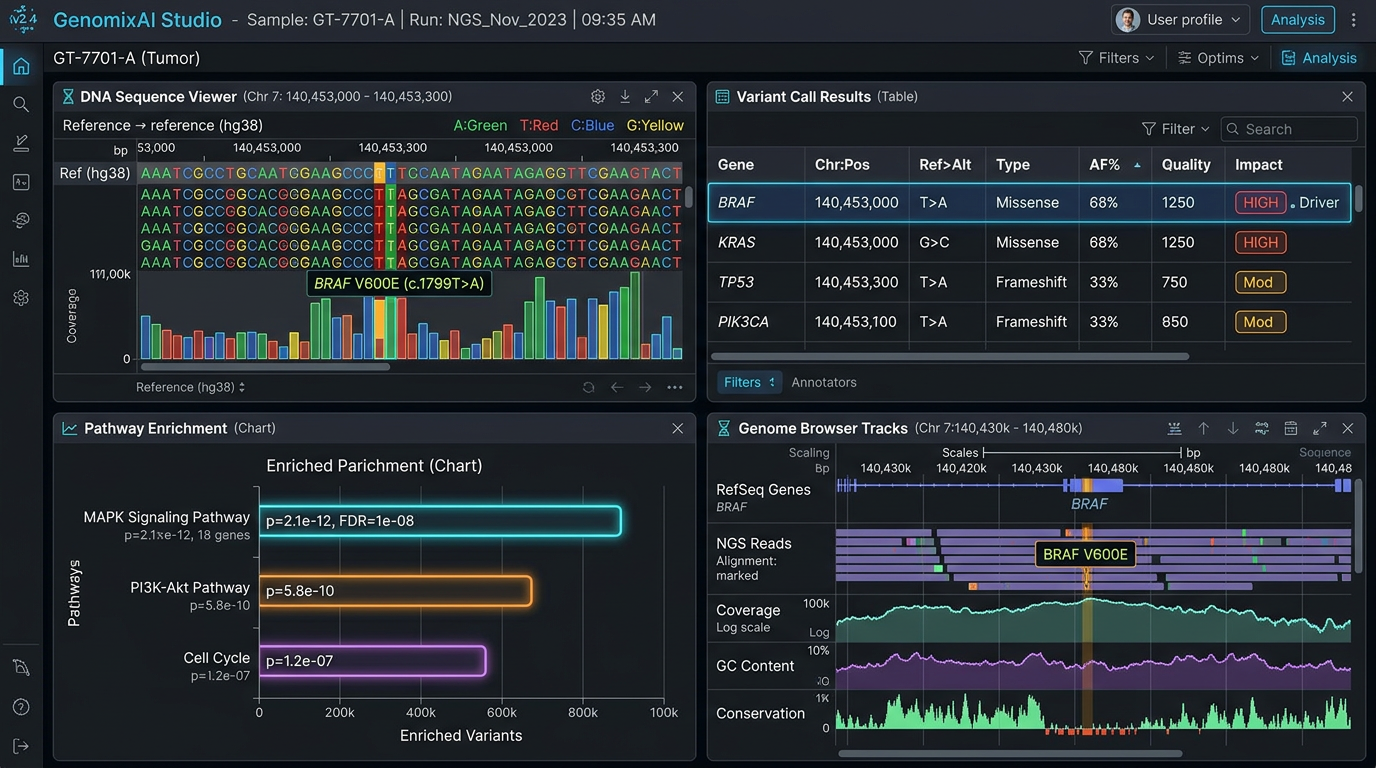Image resolution: width=1376 pixels, height=768 pixels.
Task: Open the sign-out icon in sidebar bottom
Action: [21, 746]
